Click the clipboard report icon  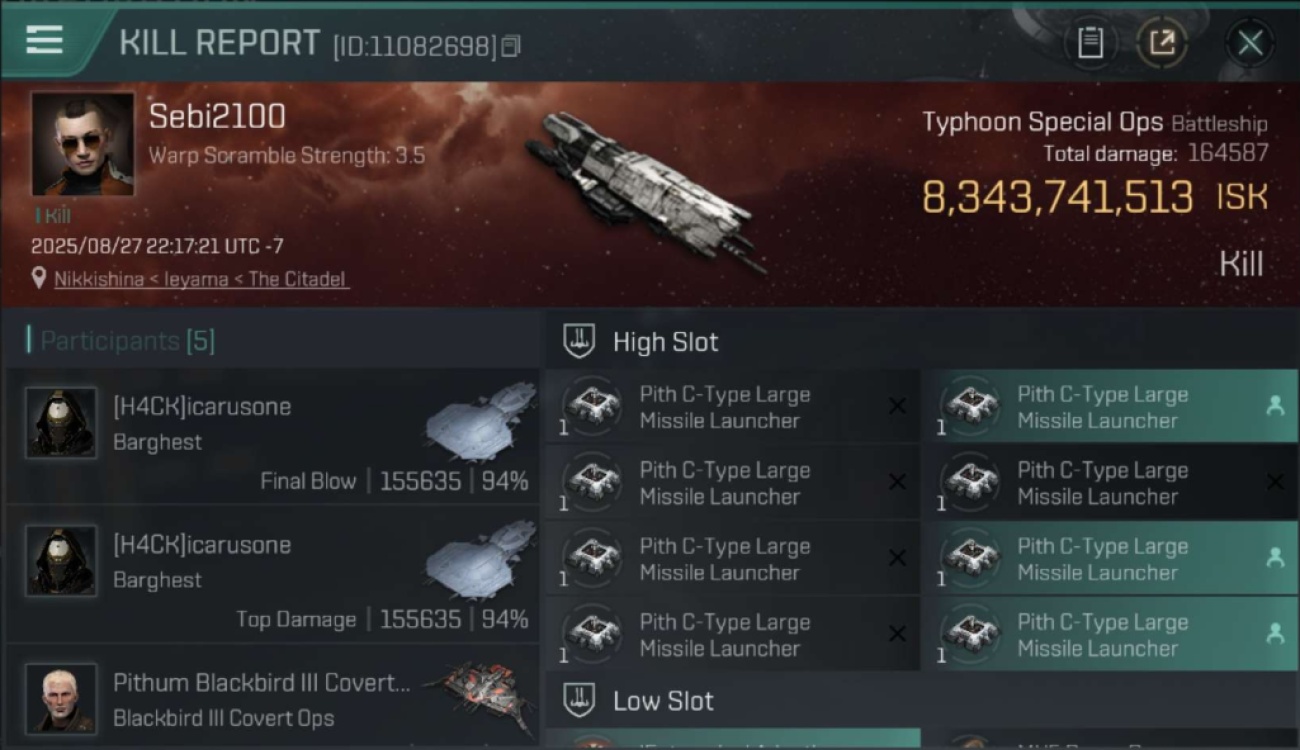point(1090,43)
